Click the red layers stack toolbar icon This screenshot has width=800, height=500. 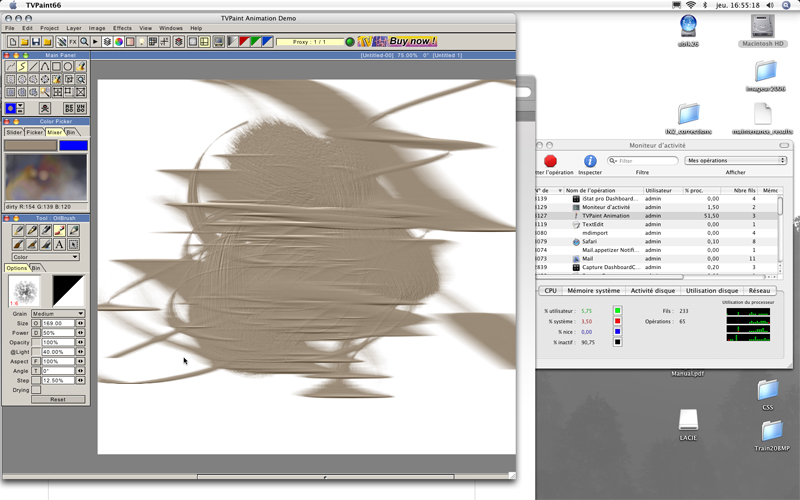pos(179,42)
